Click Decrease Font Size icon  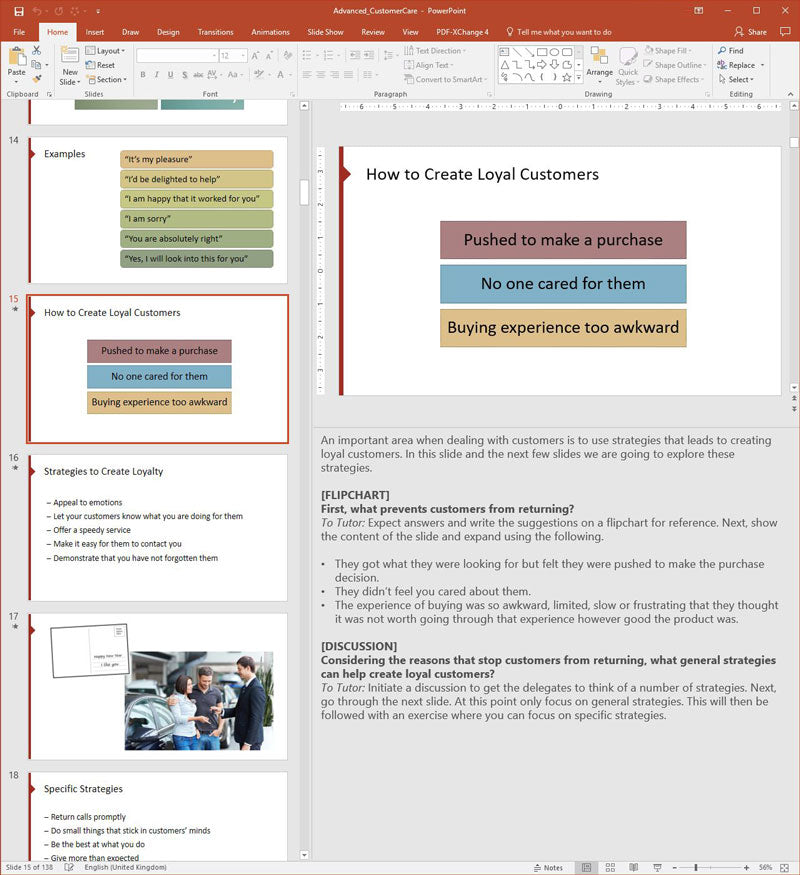pyautogui.click(x=269, y=56)
